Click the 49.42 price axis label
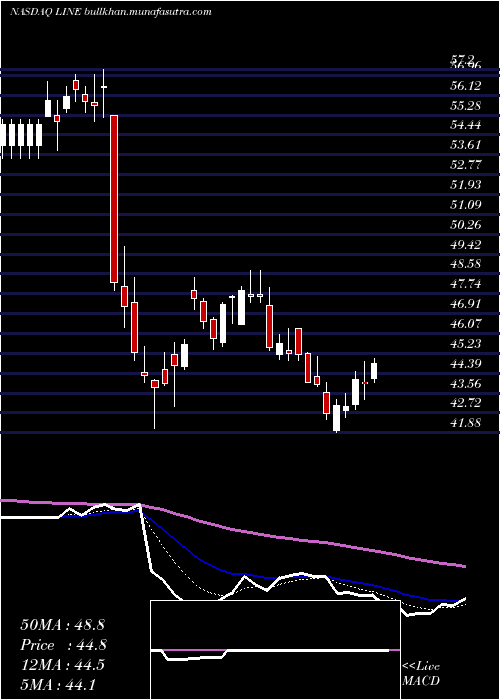The height and width of the screenshot is (700, 500). coord(466,245)
